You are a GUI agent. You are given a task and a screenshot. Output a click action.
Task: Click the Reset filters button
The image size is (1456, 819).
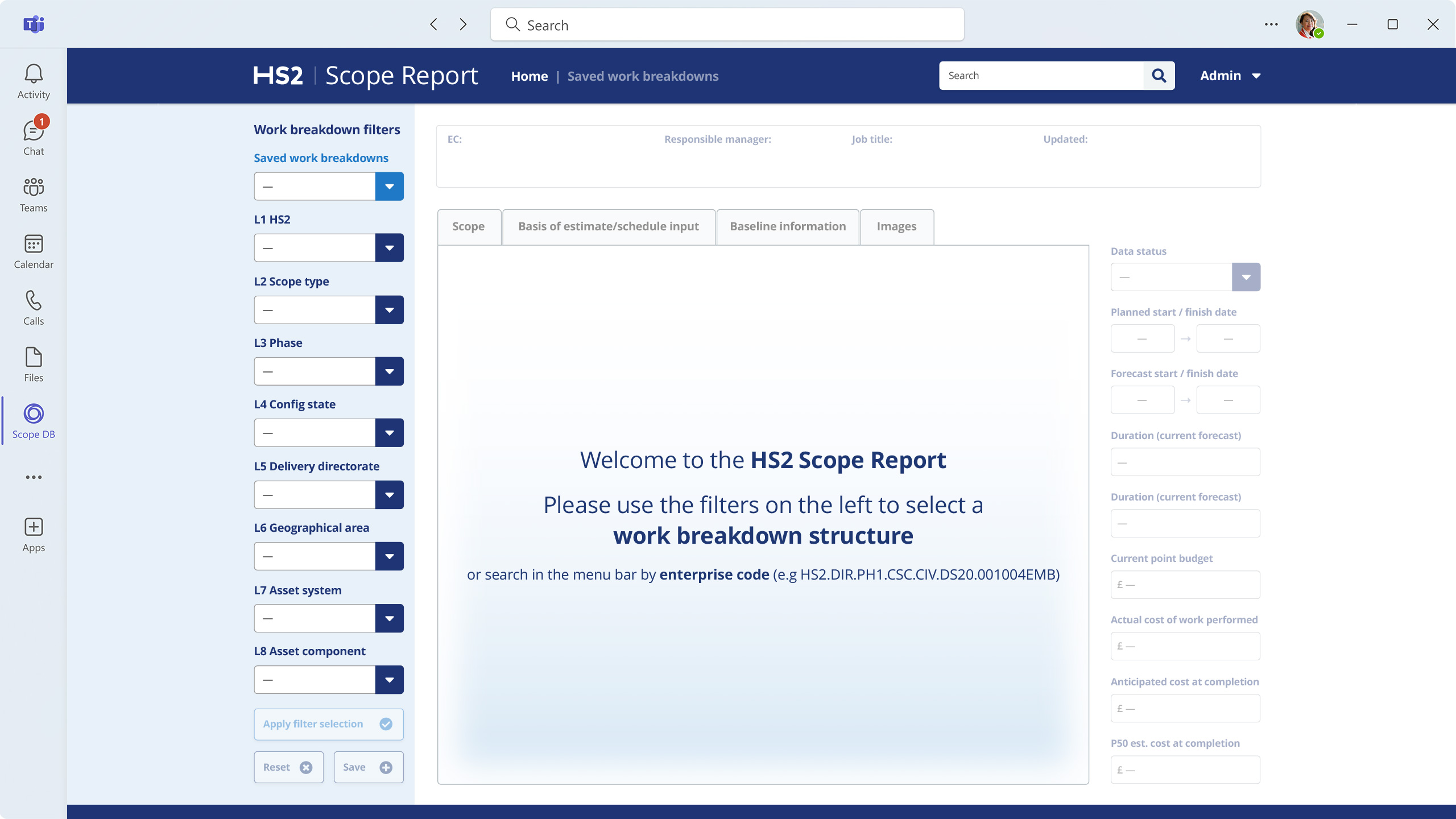pos(288,767)
